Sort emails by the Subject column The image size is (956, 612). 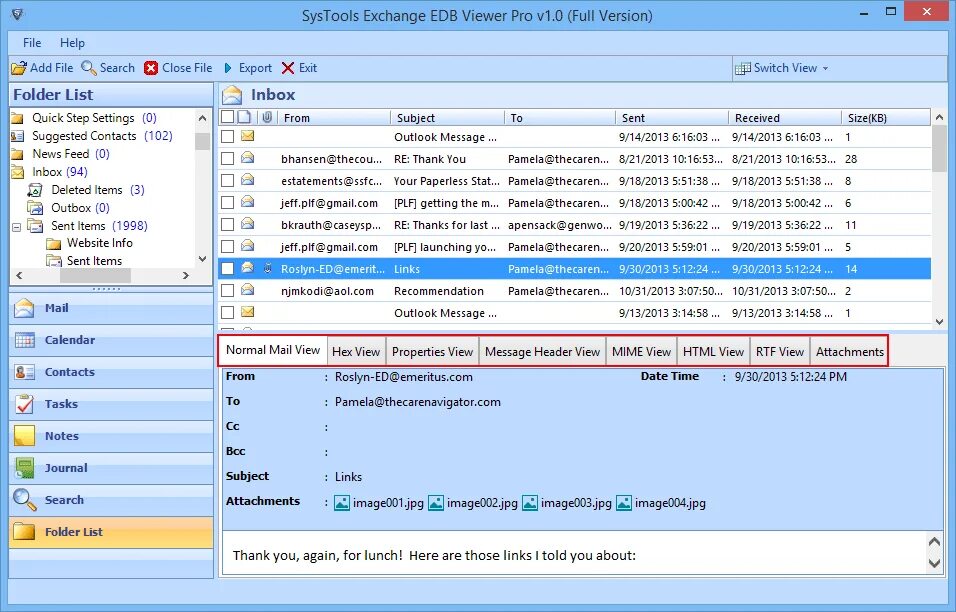[447, 118]
